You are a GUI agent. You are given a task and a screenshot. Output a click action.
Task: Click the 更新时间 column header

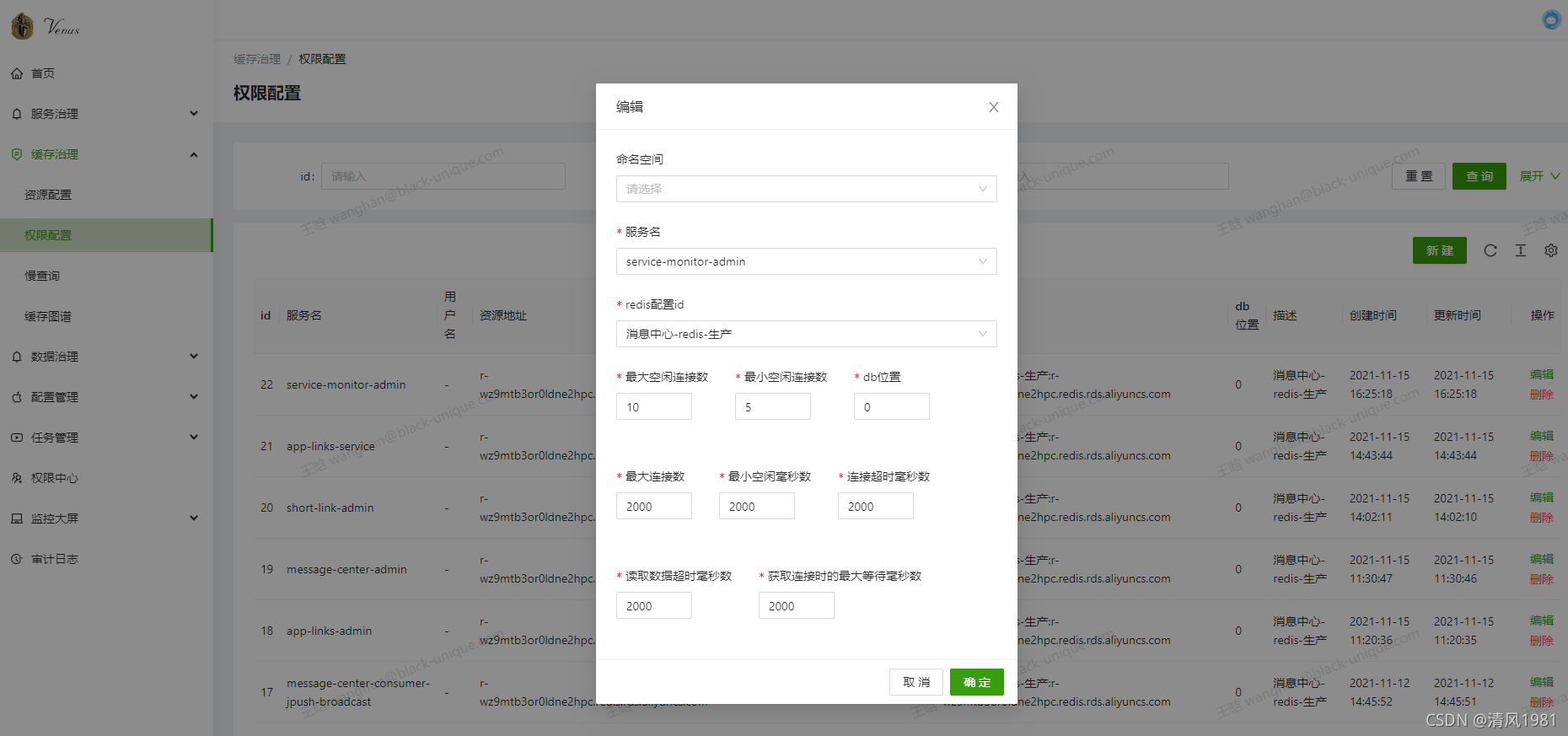pyautogui.click(x=1457, y=315)
